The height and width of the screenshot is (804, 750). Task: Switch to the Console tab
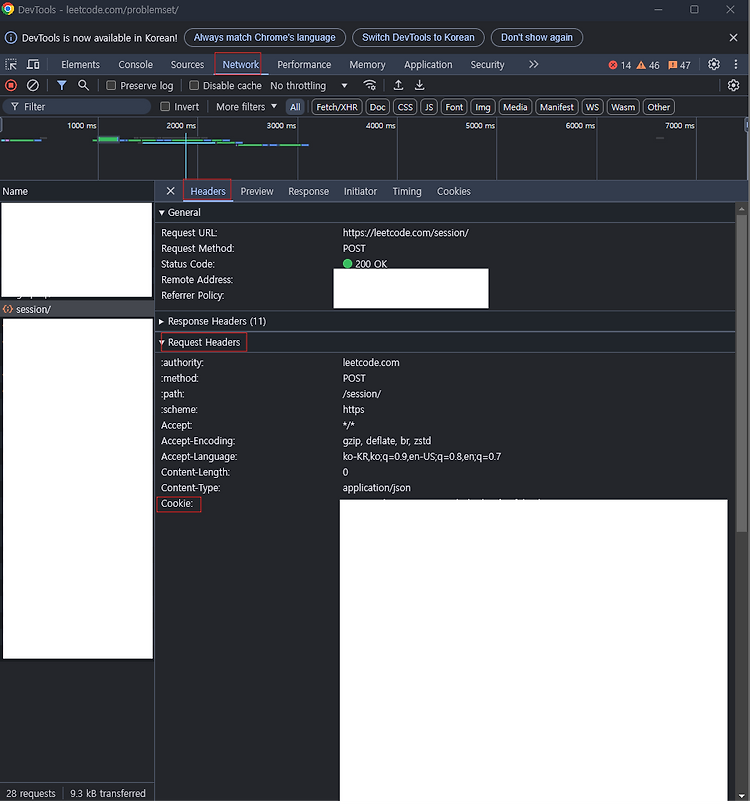135,65
